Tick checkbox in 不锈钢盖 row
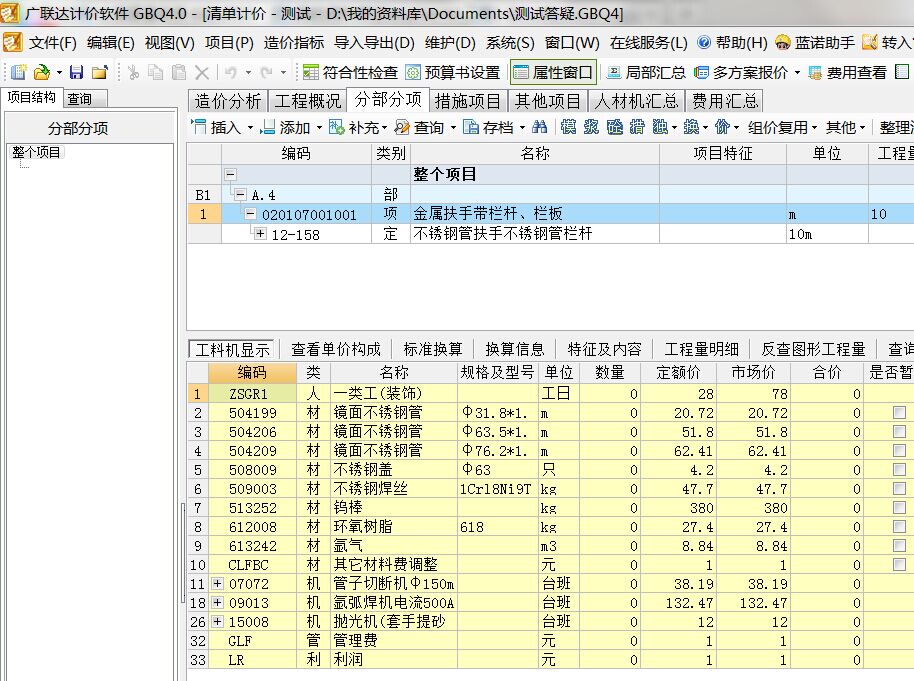The height and width of the screenshot is (681, 914). [899, 469]
